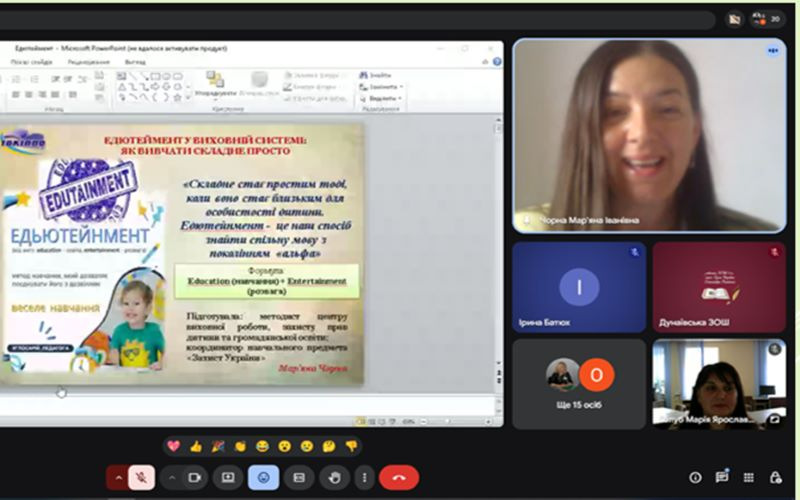Click the zoom slider in PowerPoint status bar
The image size is (800, 500).
[447, 421]
